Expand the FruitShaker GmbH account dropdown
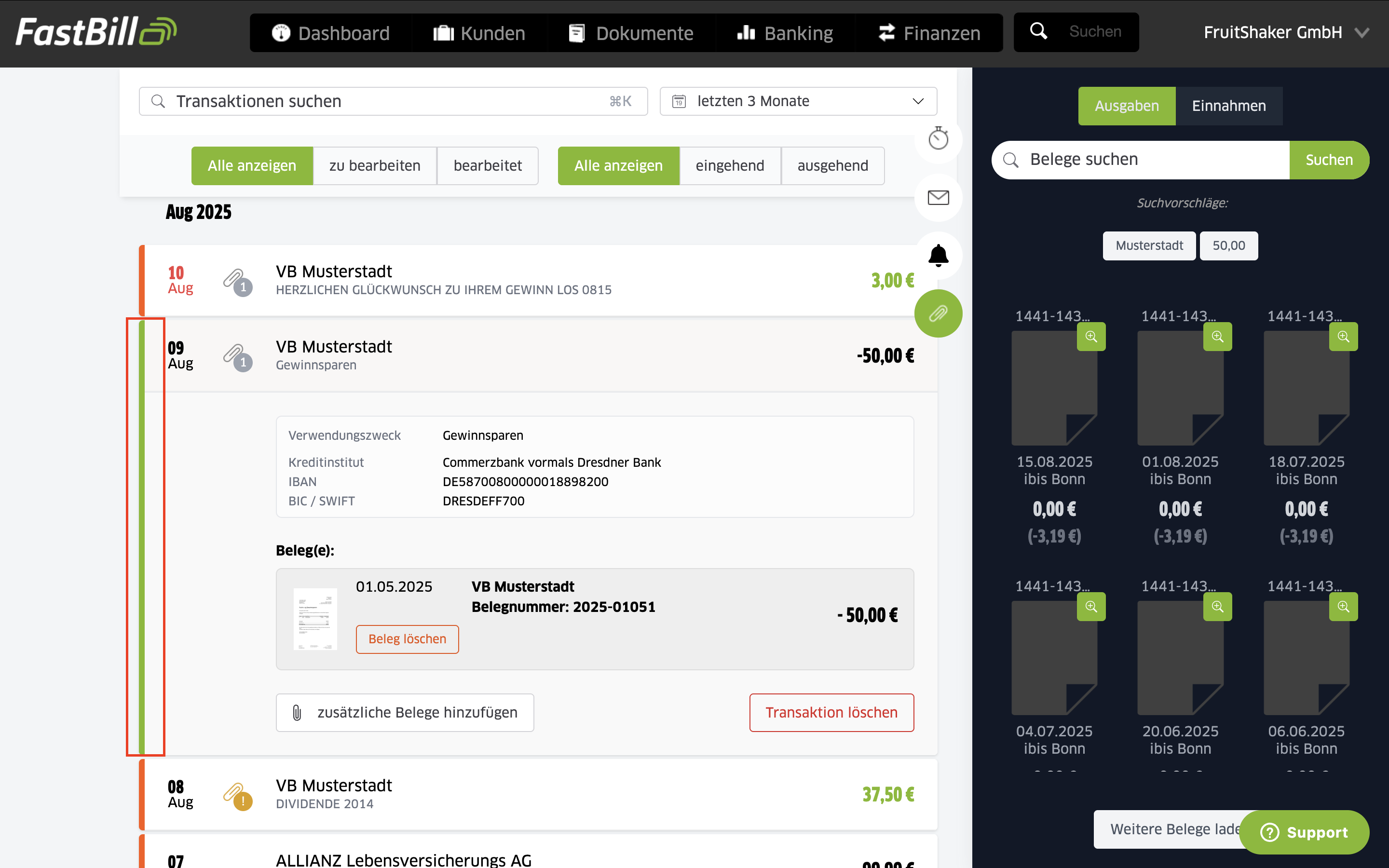1389x868 pixels. [x=1287, y=32]
